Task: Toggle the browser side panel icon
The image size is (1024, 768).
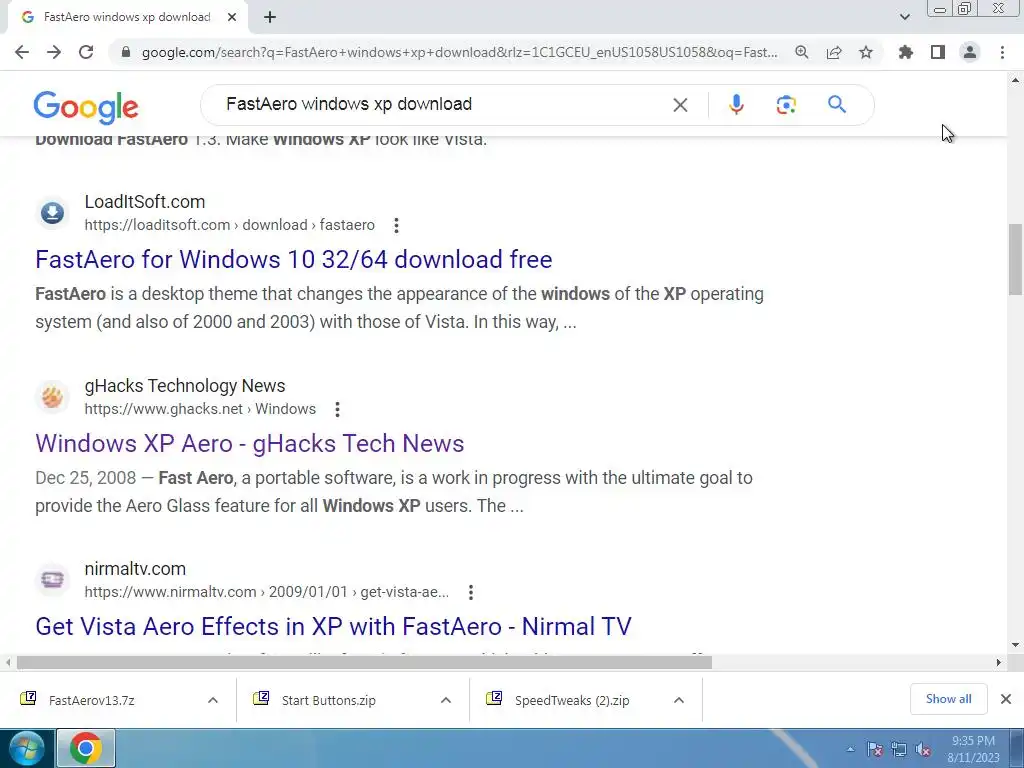Action: click(938, 52)
